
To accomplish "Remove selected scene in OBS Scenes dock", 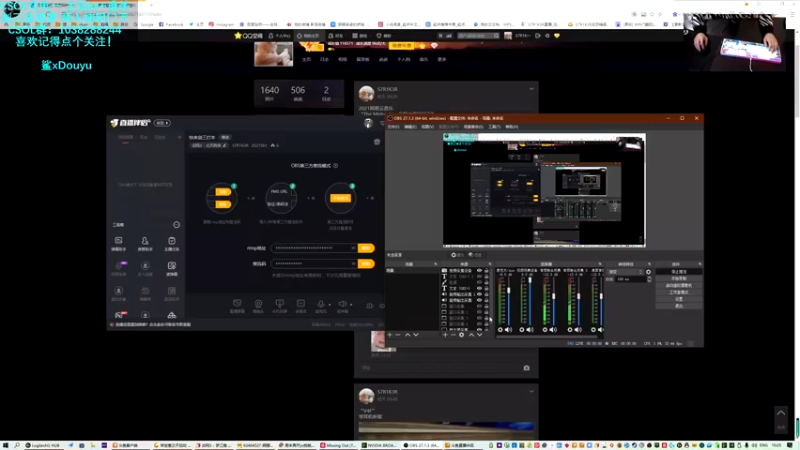I will point(398,335).
